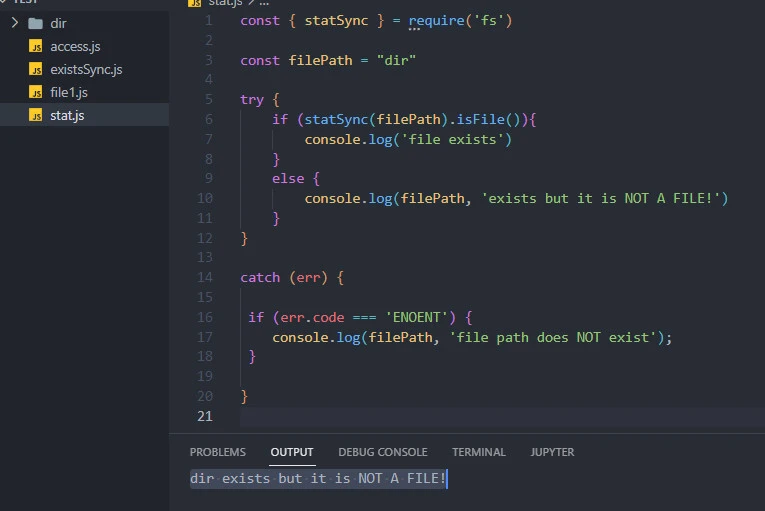Click the dir folder icon
765x511 pixels.
[36, 23]
